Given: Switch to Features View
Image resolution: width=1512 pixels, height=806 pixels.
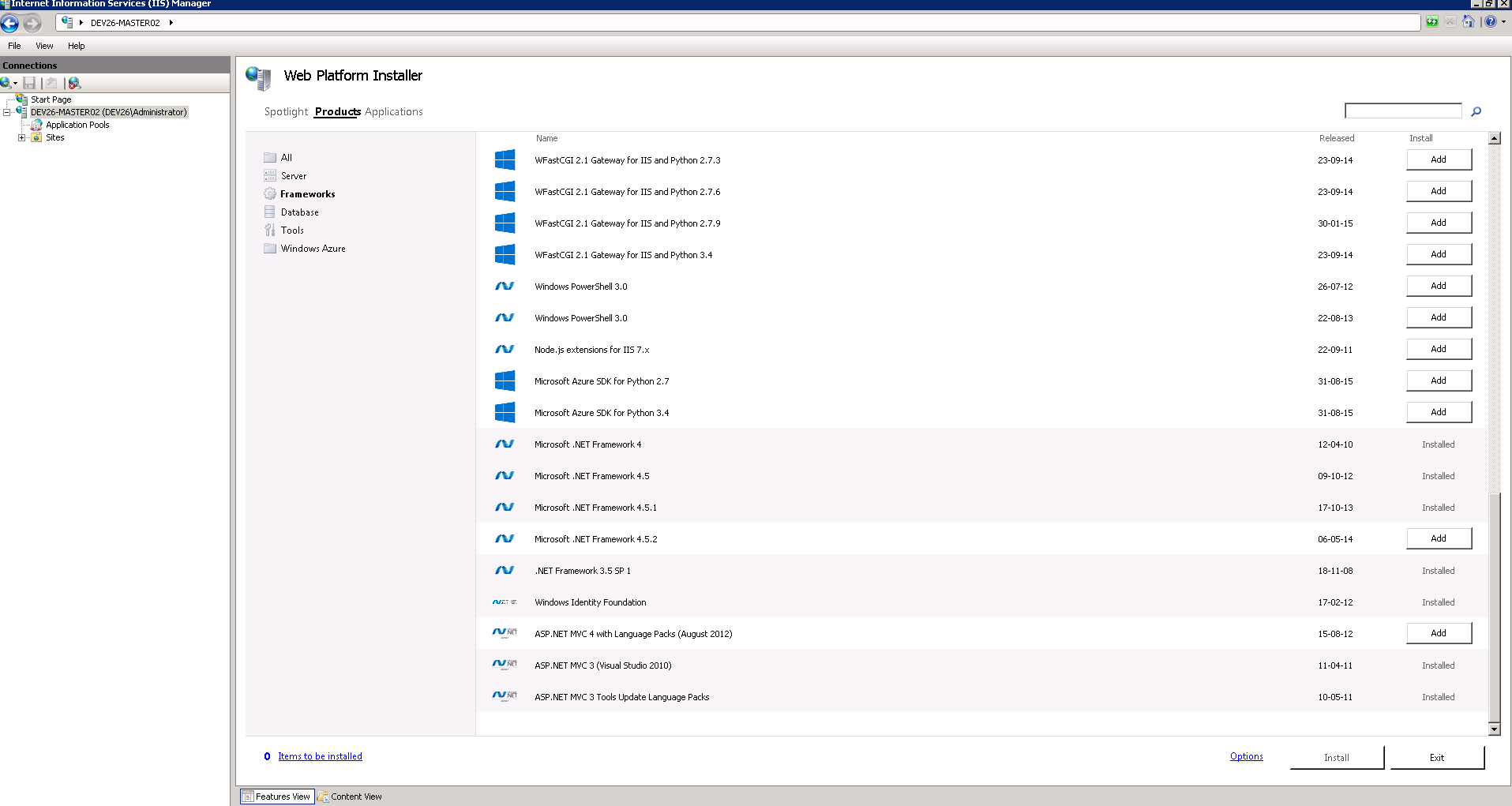Looking at the screenshot, I should [x=276, y=797].
